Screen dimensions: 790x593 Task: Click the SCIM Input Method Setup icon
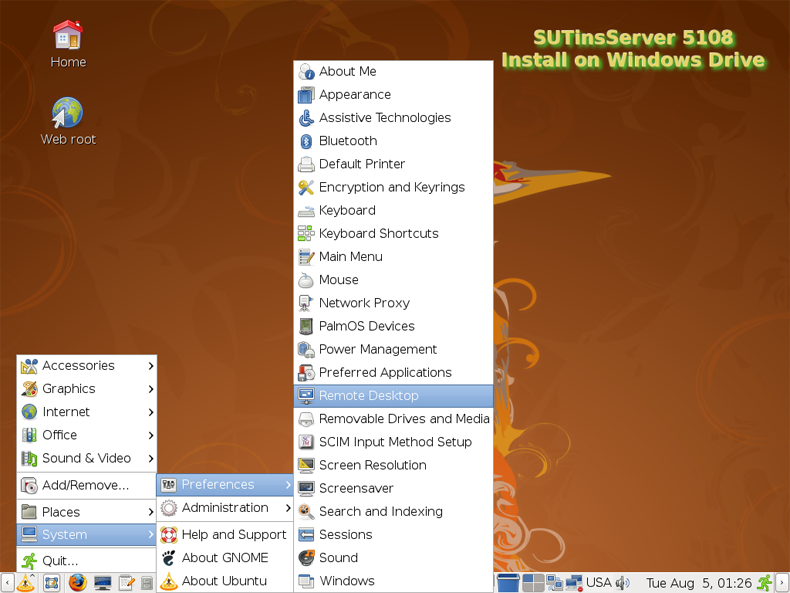(x=306, y=442)
